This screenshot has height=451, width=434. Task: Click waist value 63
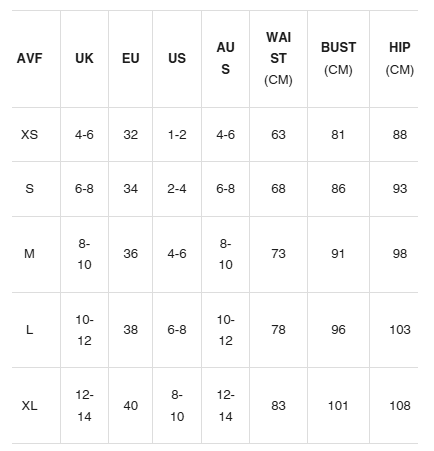pyautogui.click(x=278, y=135)
